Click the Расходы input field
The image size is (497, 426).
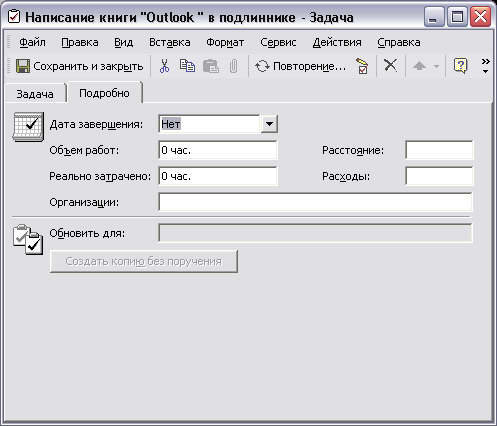point(439,176)
